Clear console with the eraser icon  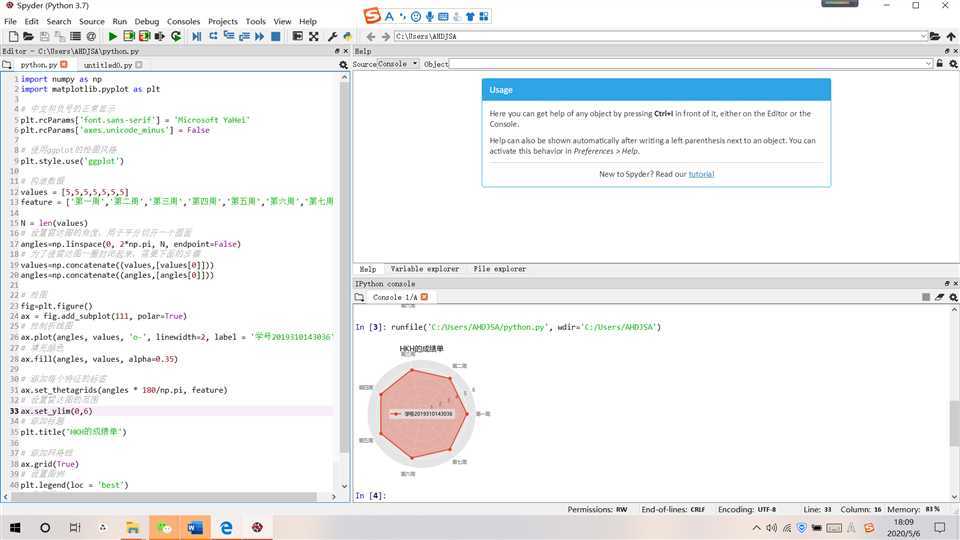939,297
